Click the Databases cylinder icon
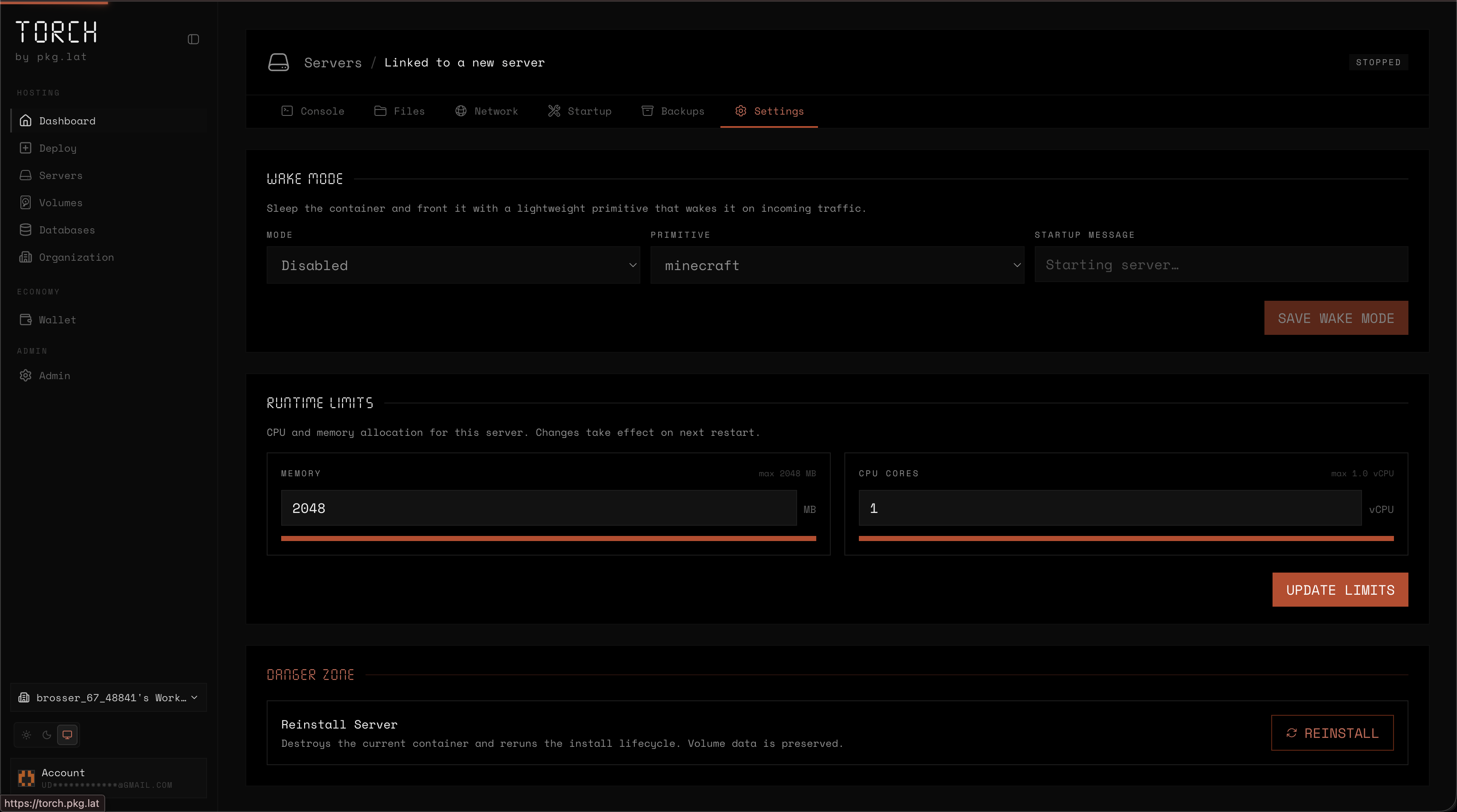The width and height of the screenshot is (1457, 812). (26, 230)
